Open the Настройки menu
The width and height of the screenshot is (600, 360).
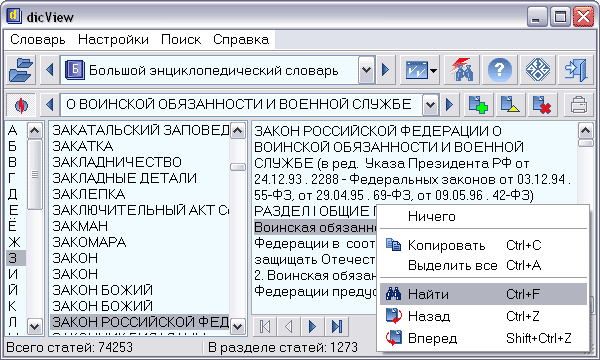113,39
